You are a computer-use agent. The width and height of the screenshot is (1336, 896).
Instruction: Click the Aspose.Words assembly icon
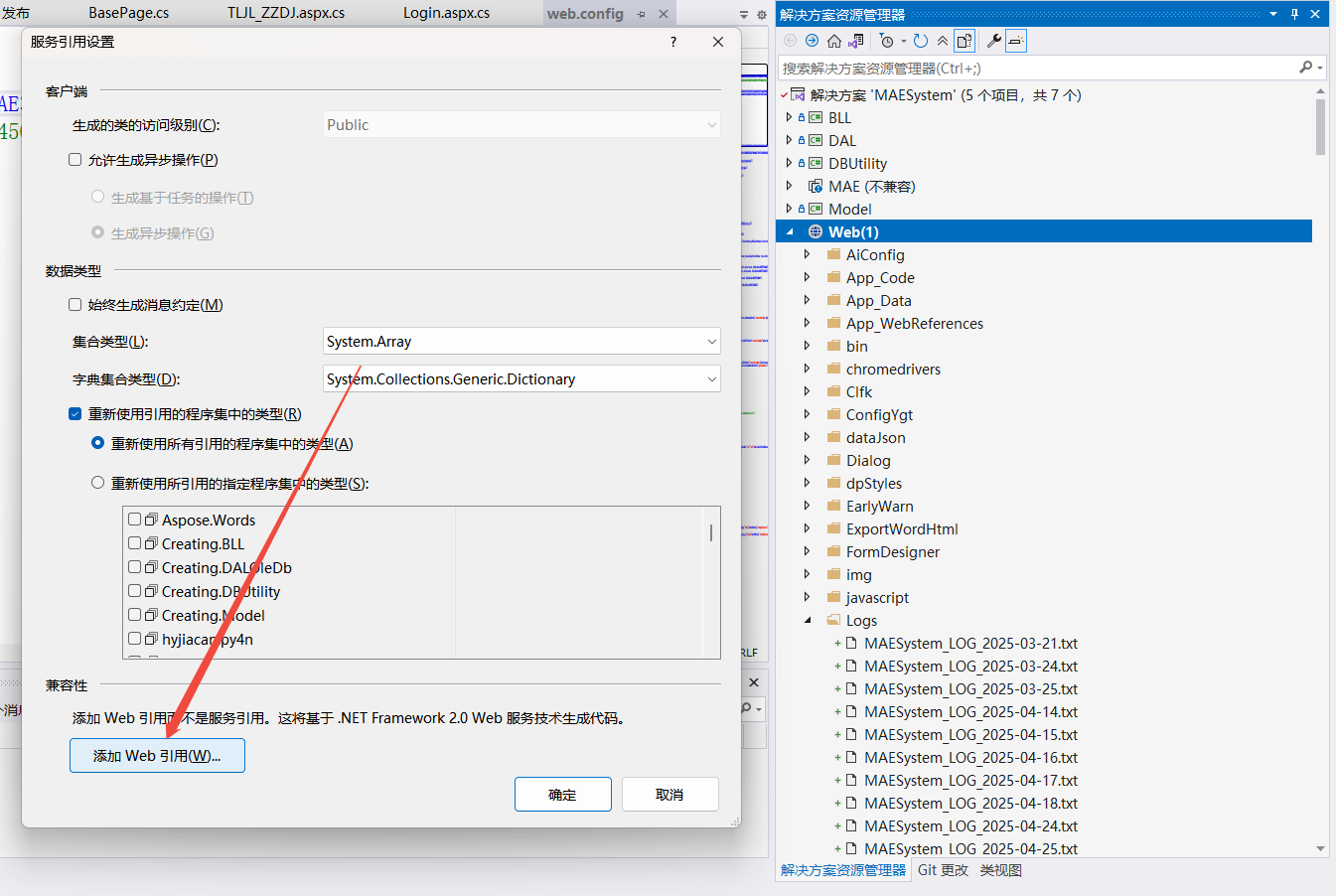click(151, 520)
